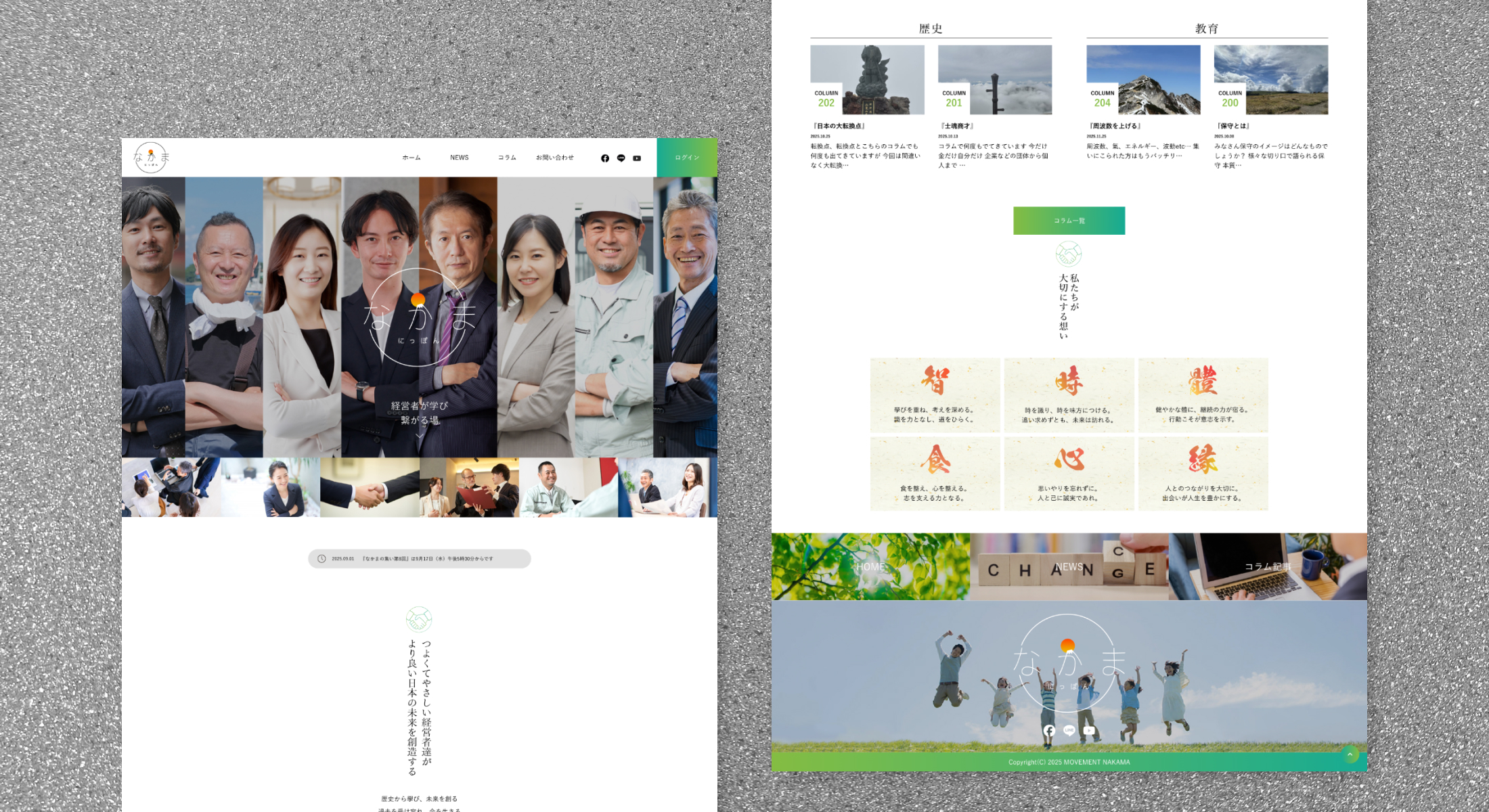The height and width of the screenshot is (812, 1489).
Task: Click the なかま logo in the header
Action: (x=152, y=157)
